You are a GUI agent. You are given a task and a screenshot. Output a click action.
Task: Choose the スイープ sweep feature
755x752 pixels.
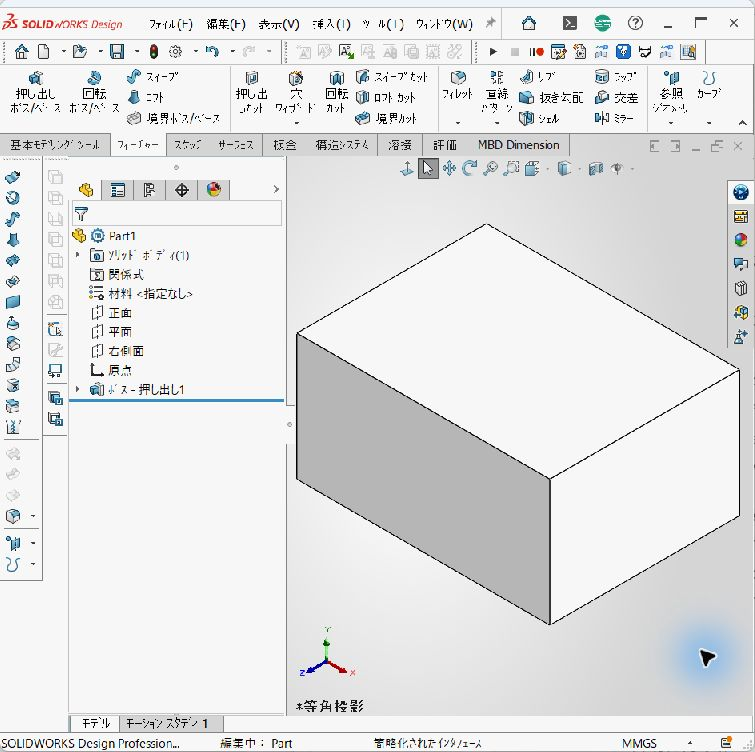(x=152, y=77)
